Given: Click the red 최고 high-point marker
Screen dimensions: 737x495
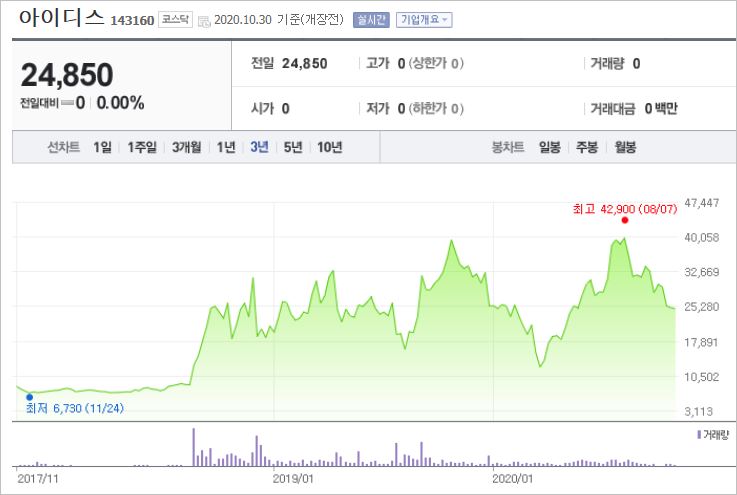Looking at the screenshot, I should click(x=625, y=220).
